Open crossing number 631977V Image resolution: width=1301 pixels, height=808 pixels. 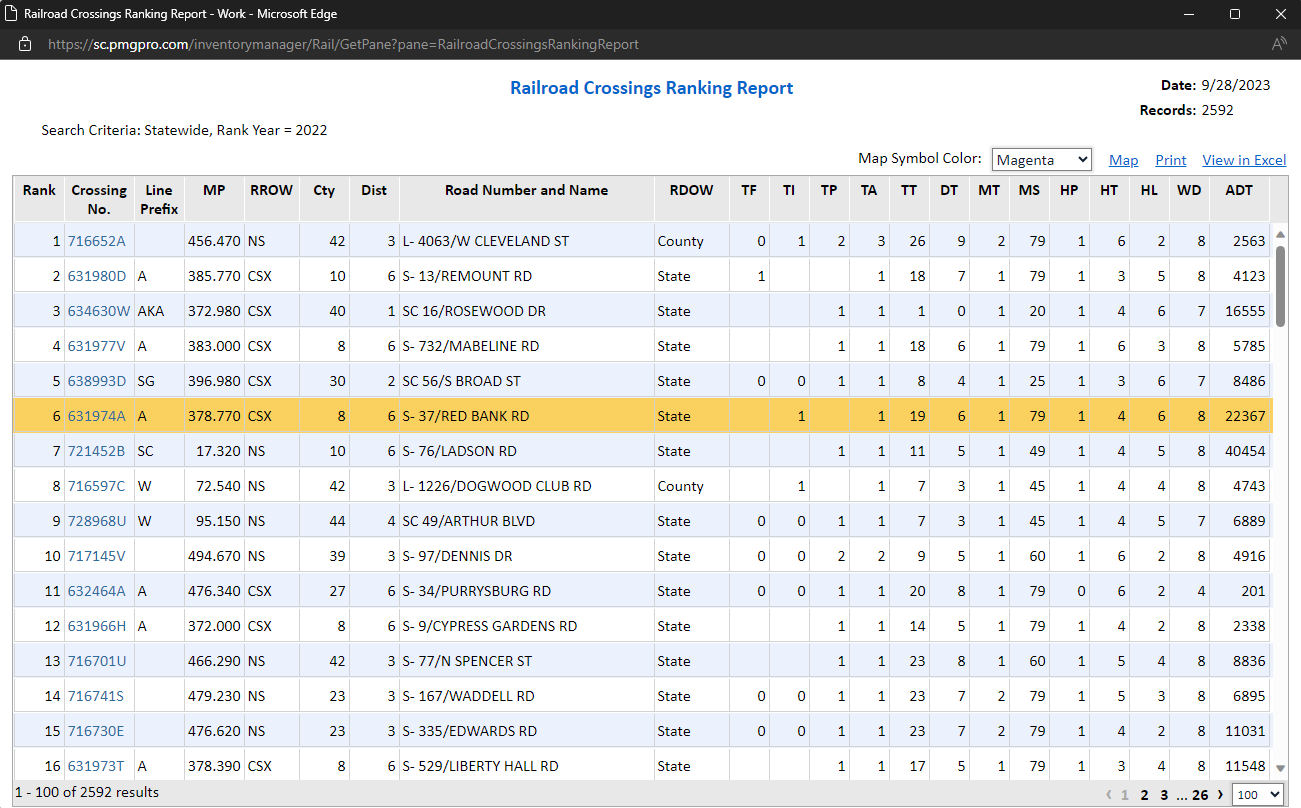[x=97, y=346]
